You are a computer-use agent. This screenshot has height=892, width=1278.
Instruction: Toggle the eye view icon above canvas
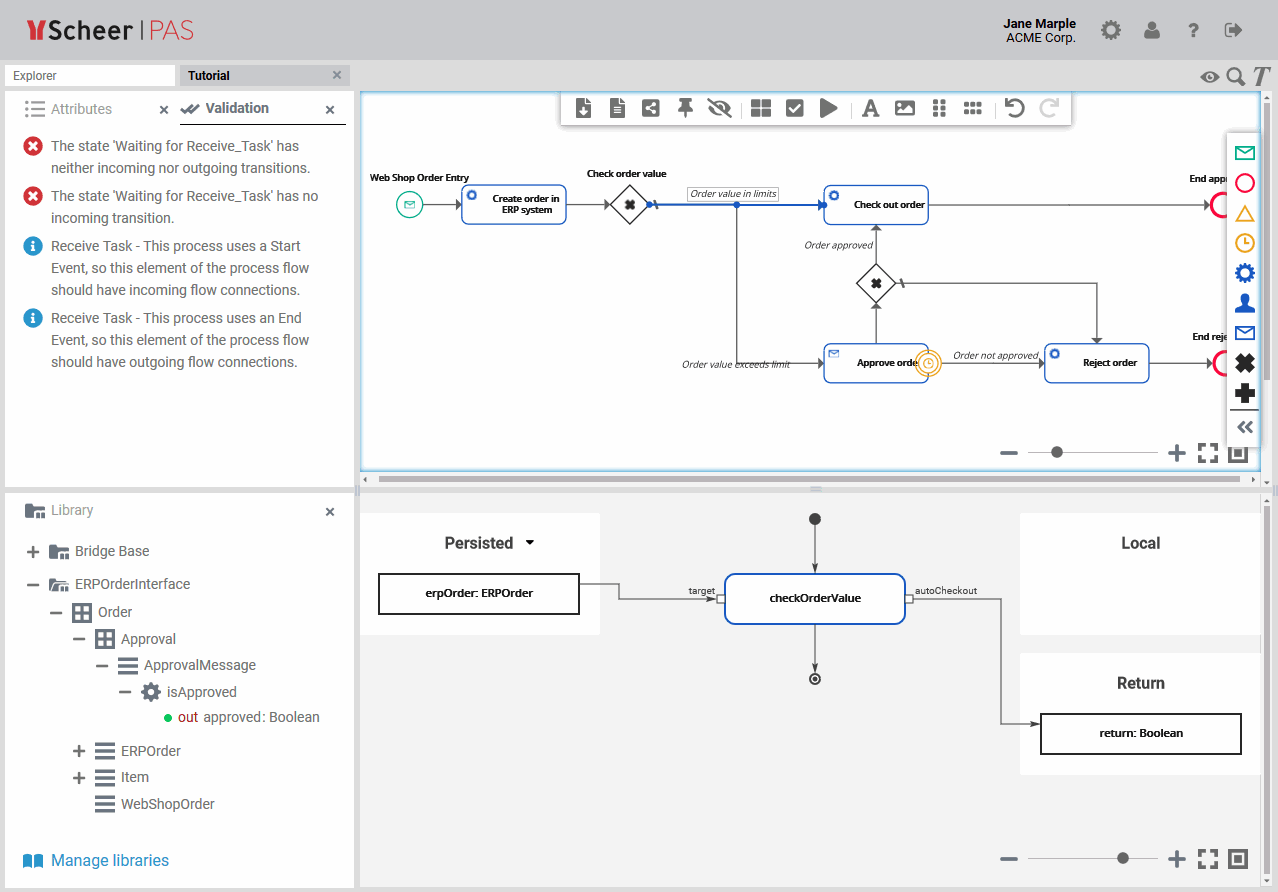click(1210, 77)
